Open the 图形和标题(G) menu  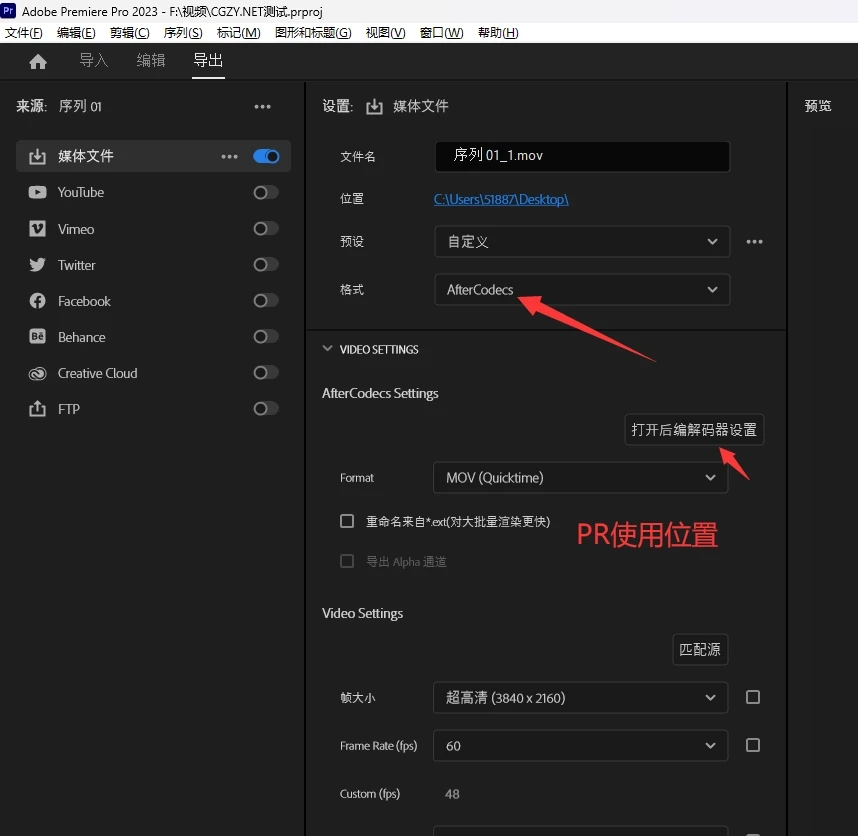313,33
